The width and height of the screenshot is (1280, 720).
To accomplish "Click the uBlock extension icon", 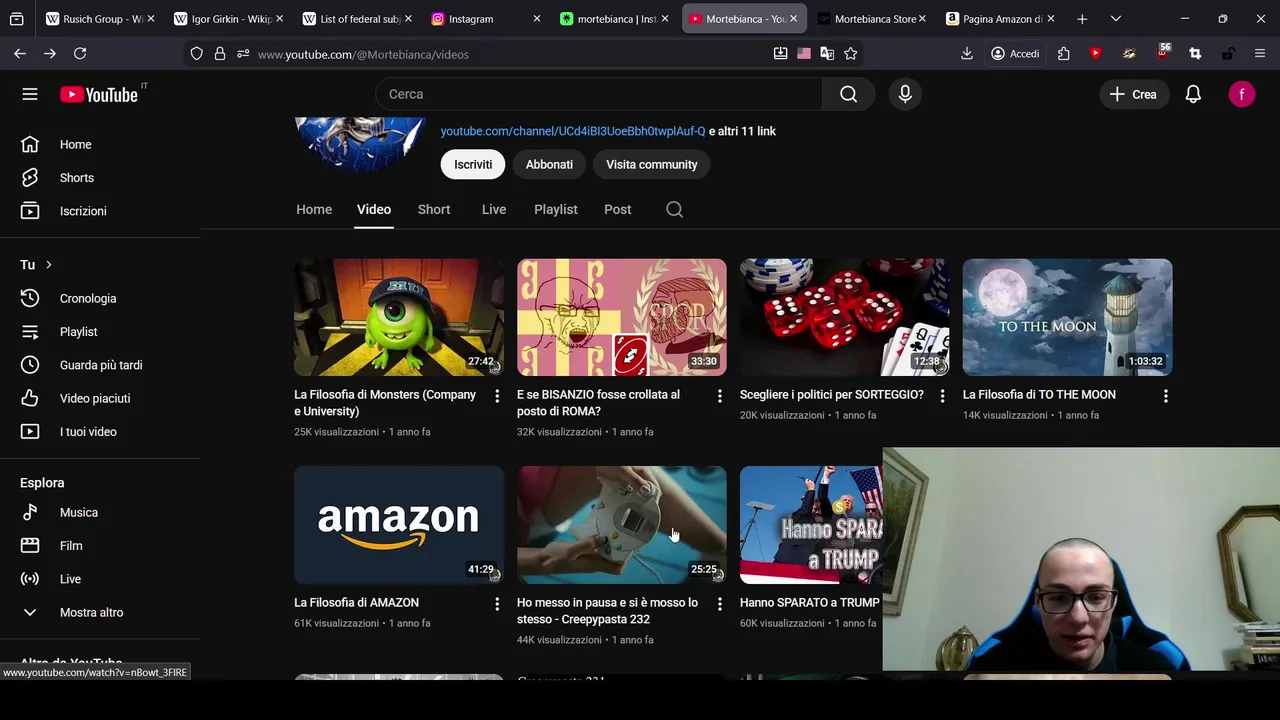I will [x=1162, y=52].
